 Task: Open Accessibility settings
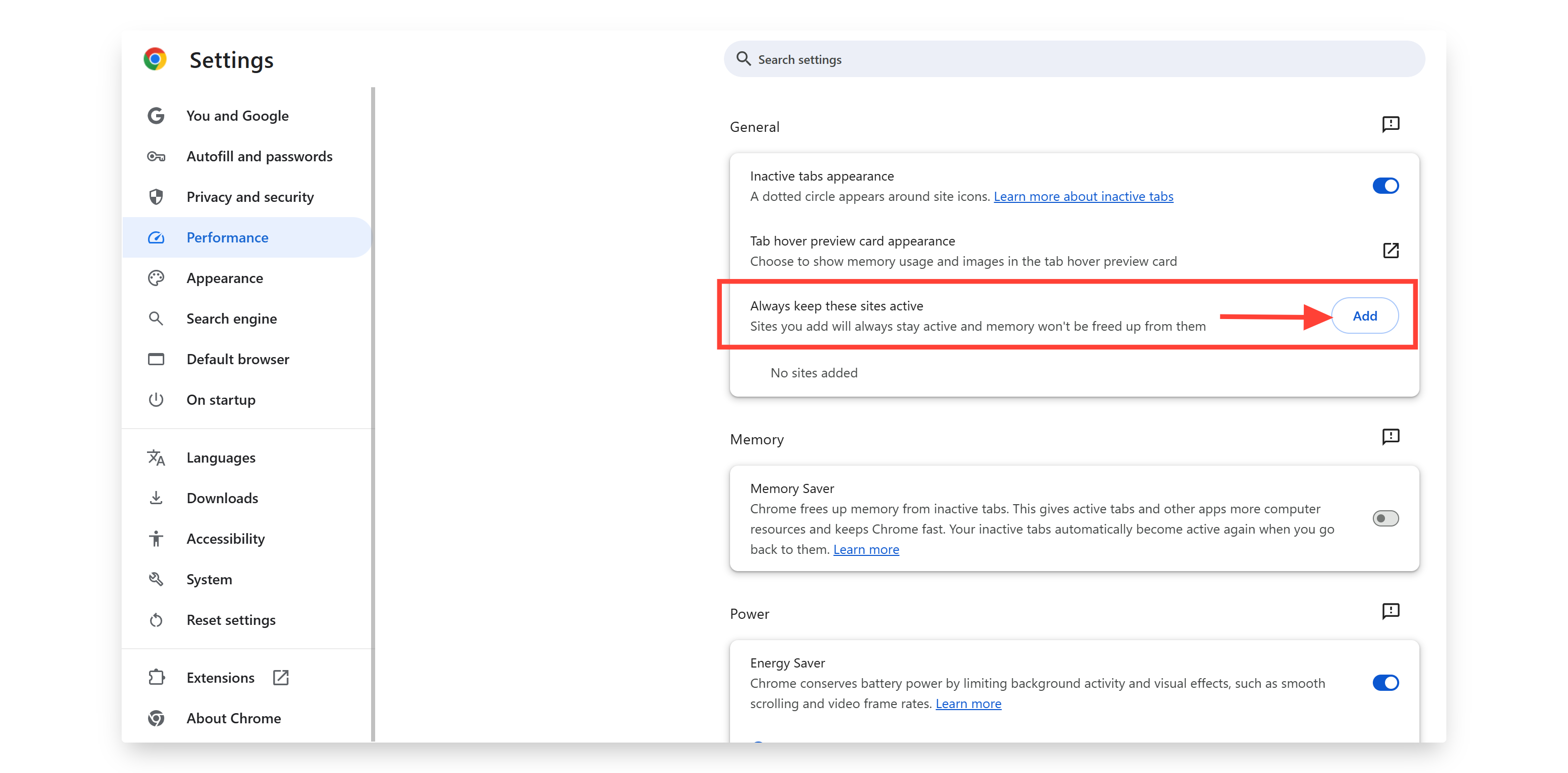[246, 539]
